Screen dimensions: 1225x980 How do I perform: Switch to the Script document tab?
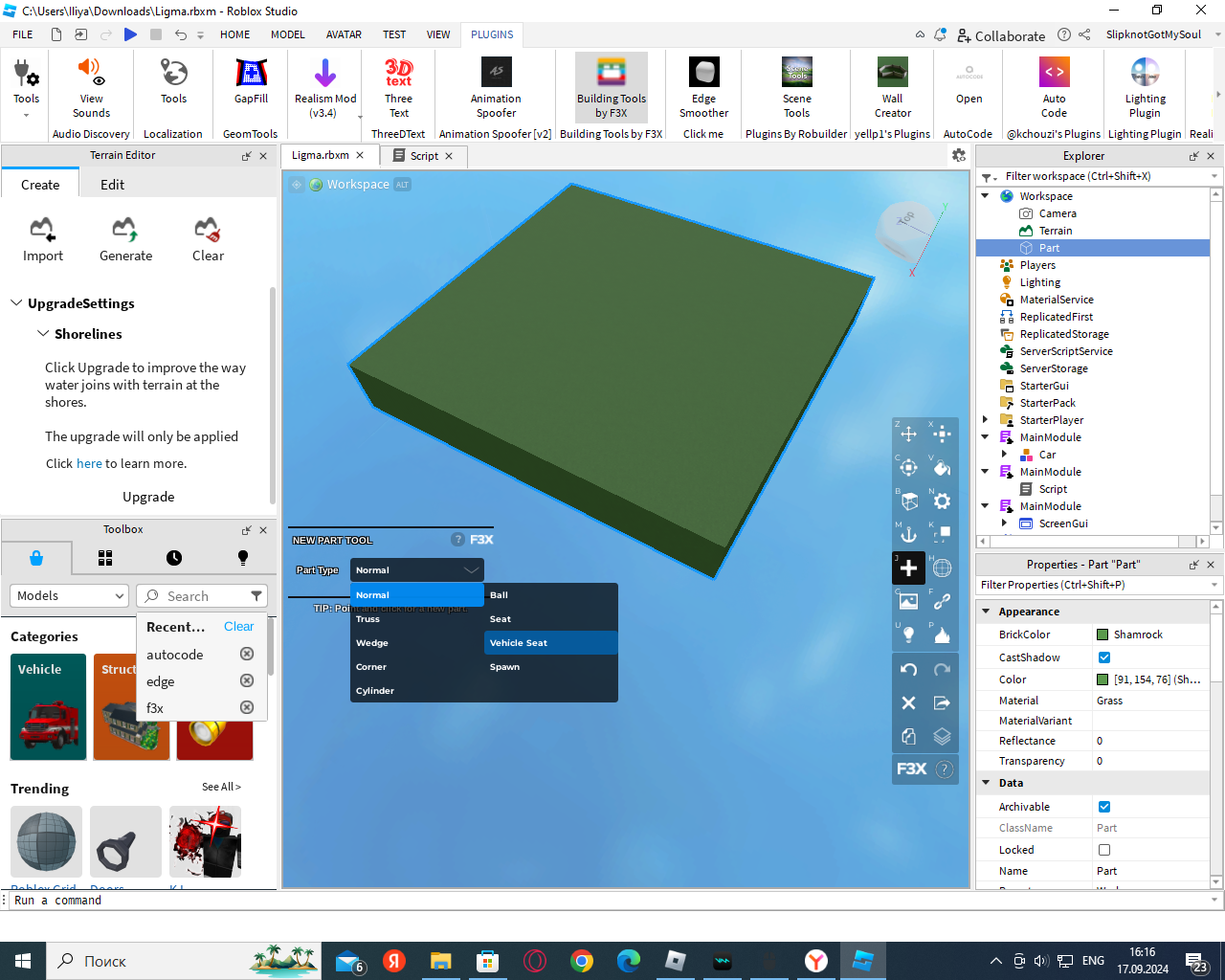tap(424, 156)
